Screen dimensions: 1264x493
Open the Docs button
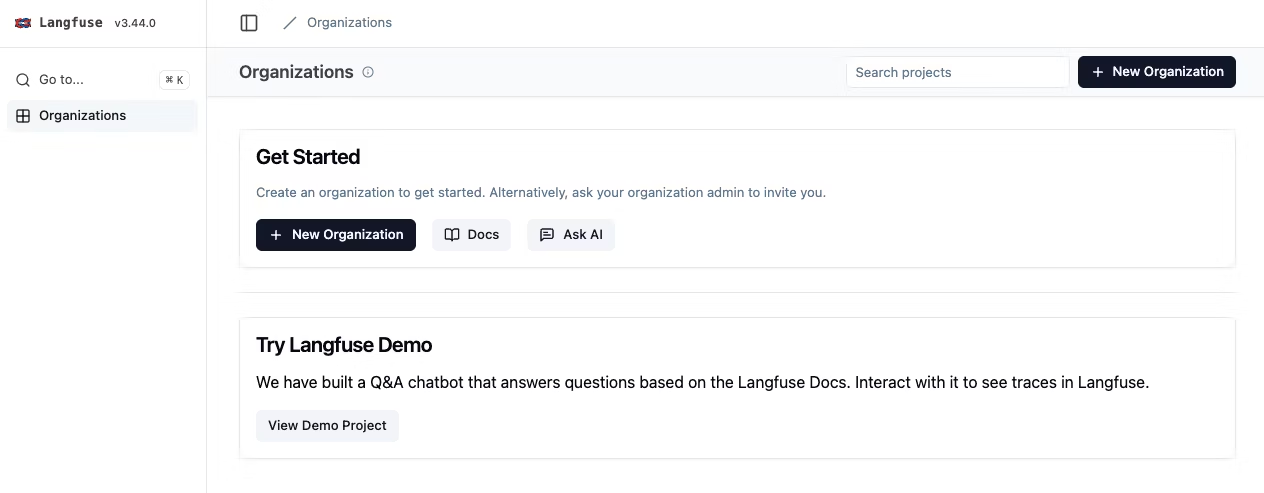(471, 235)
